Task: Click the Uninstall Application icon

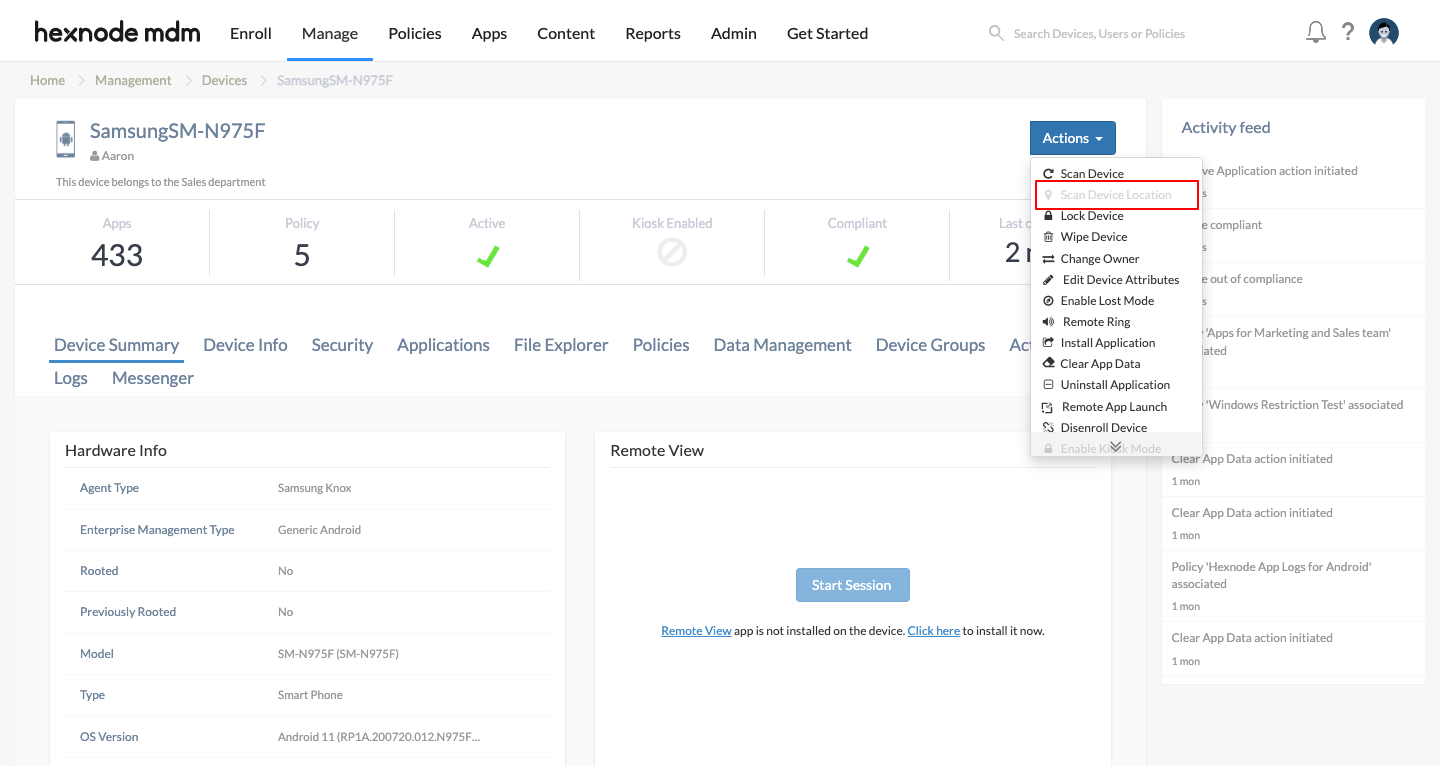Action: point(1048,385)
